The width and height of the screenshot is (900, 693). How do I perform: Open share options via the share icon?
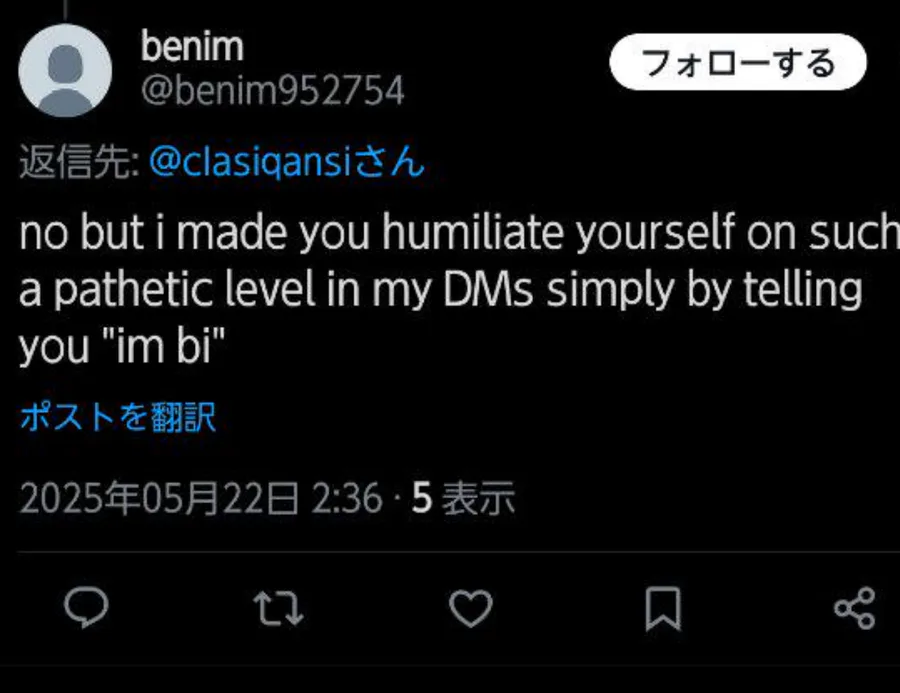point(854,607)
